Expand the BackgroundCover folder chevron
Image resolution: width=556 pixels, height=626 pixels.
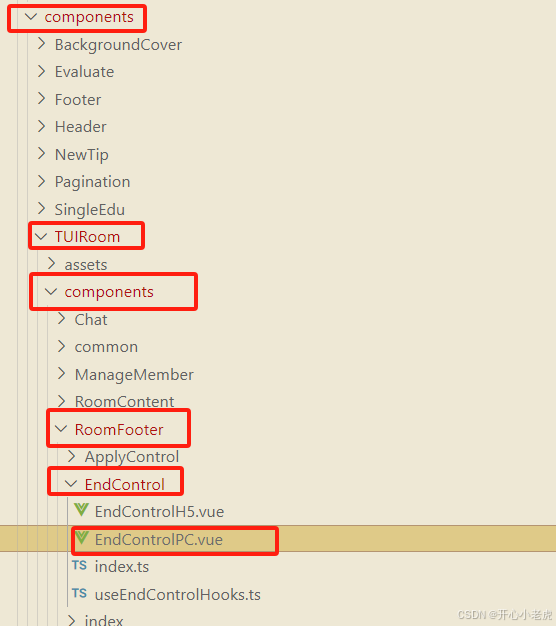click(x=41, y=44)
